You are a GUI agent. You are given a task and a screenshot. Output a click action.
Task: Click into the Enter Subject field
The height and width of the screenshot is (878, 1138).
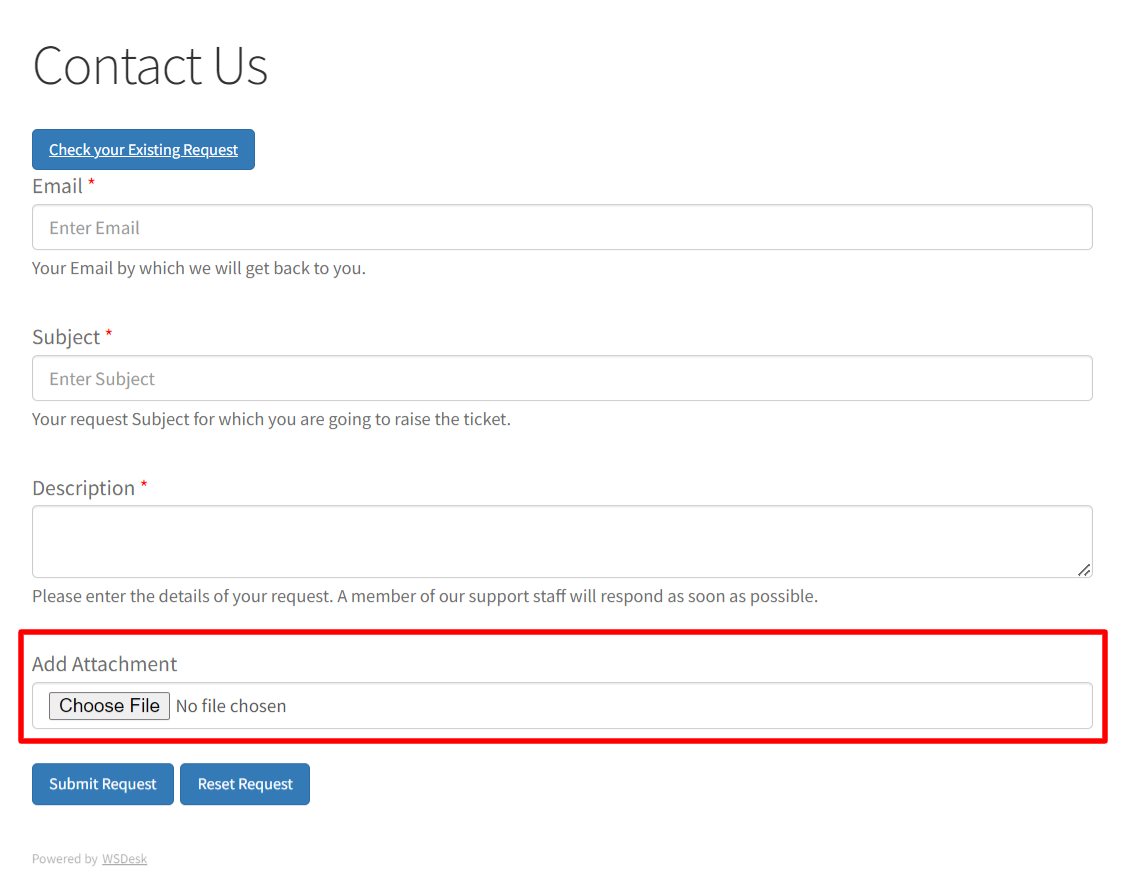point(562,378)
